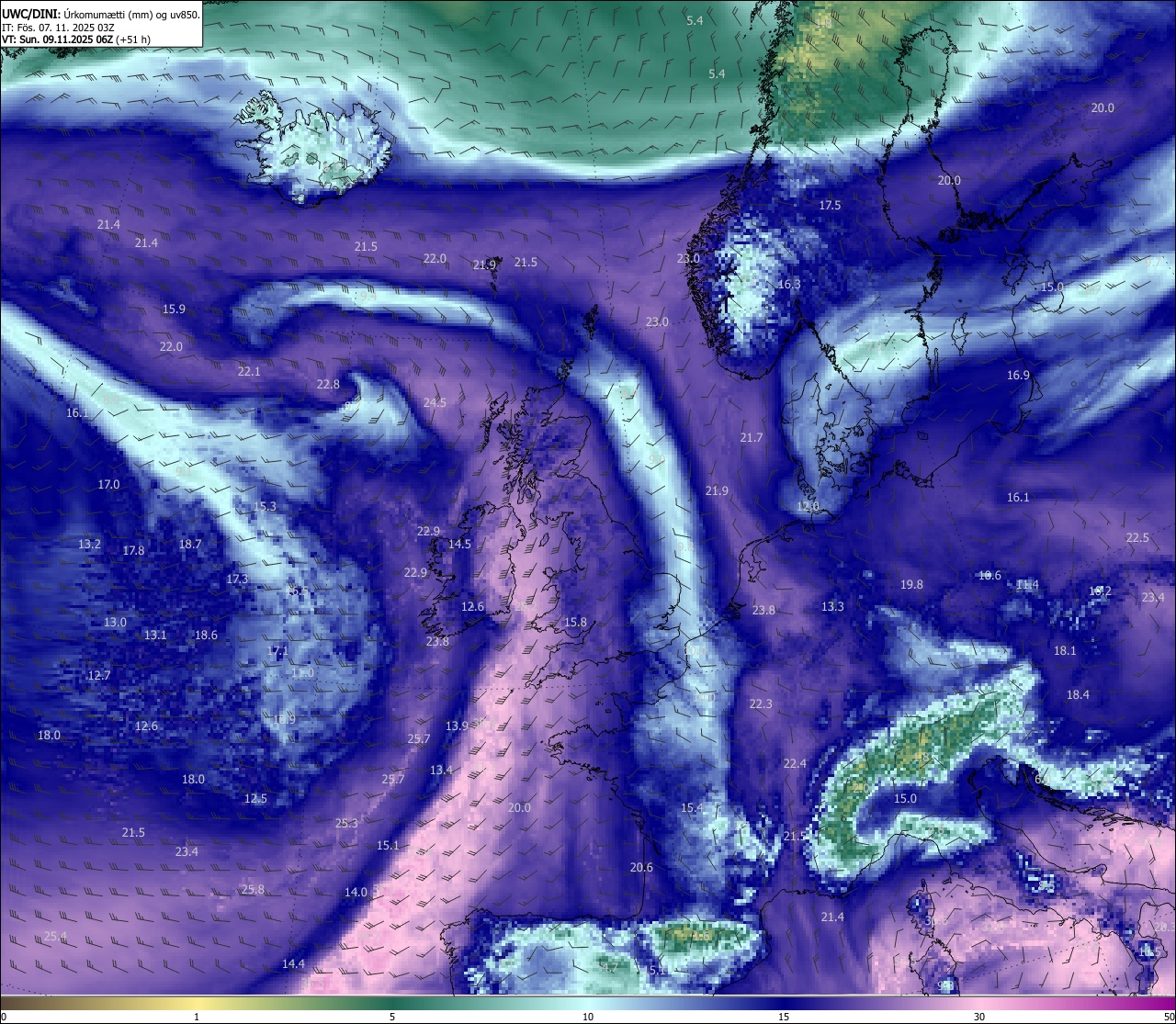Click the 15.4 value over France
The image size is (1176, 1024).
click(x=692, y=808)
